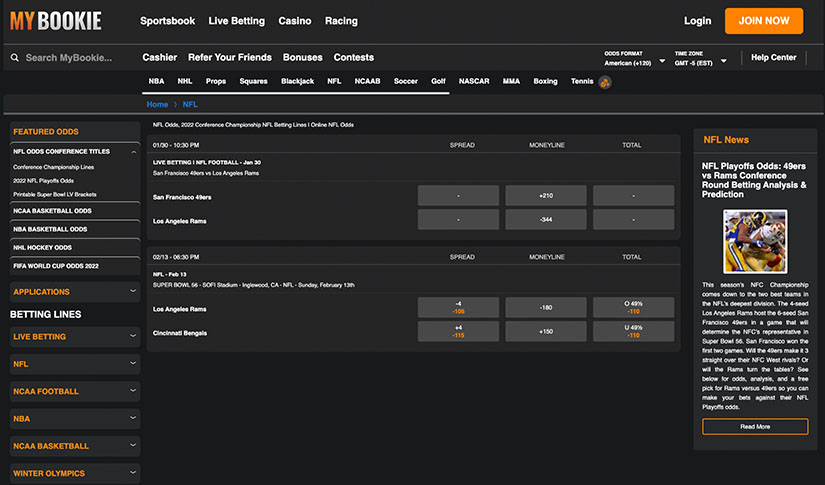Screen dimensions: 825x485
Task: Click the NFL breadcrumb link
Action: 190,104
